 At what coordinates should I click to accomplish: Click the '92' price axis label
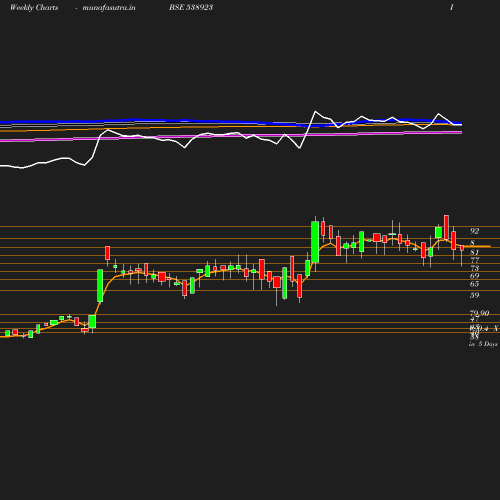[x=475, y=231]
